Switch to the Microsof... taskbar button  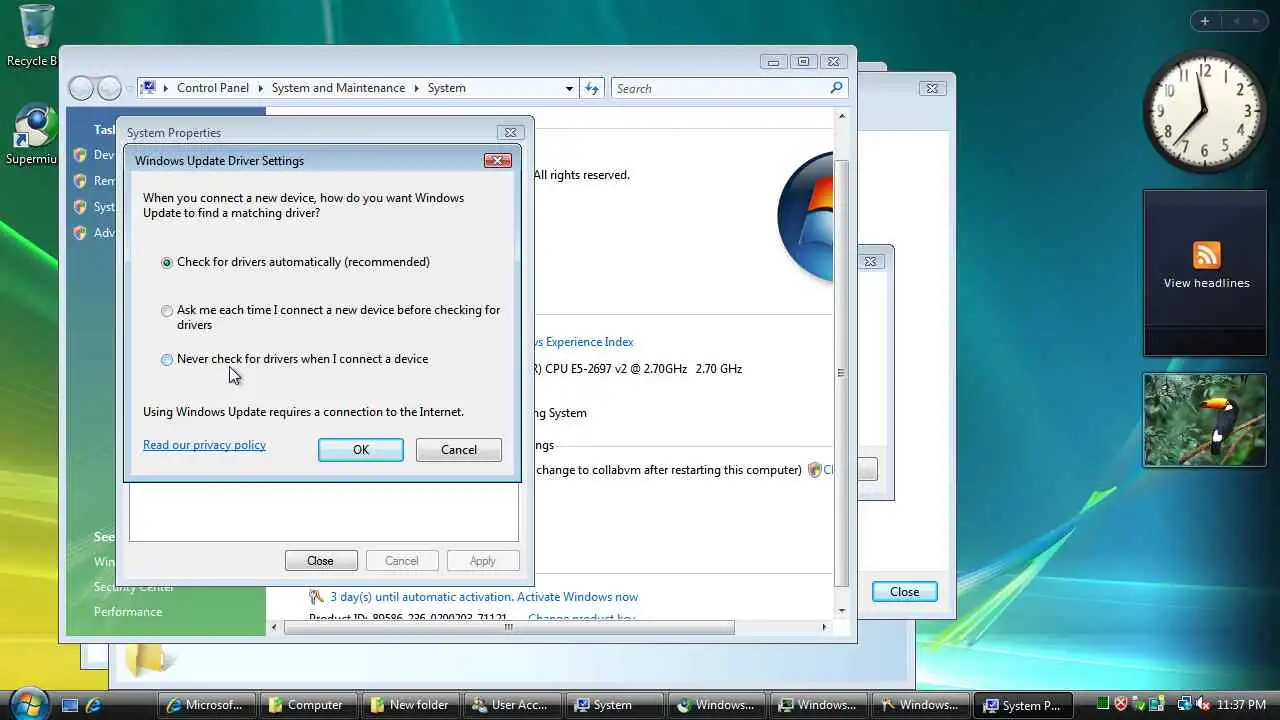(x=205, y=705)
